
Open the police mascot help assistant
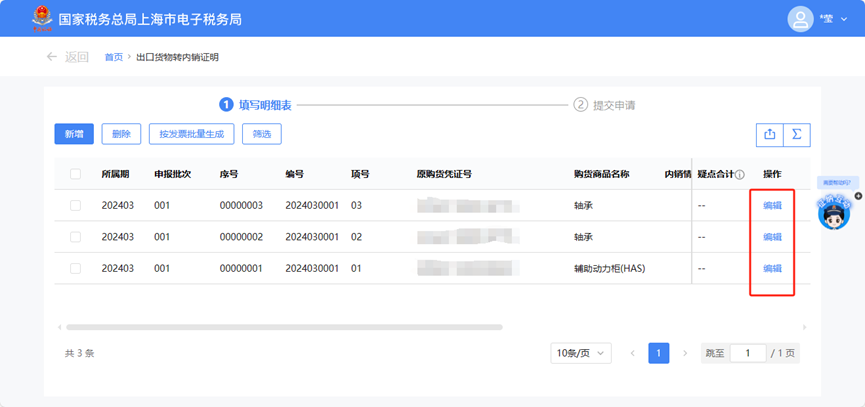(833, 212)
